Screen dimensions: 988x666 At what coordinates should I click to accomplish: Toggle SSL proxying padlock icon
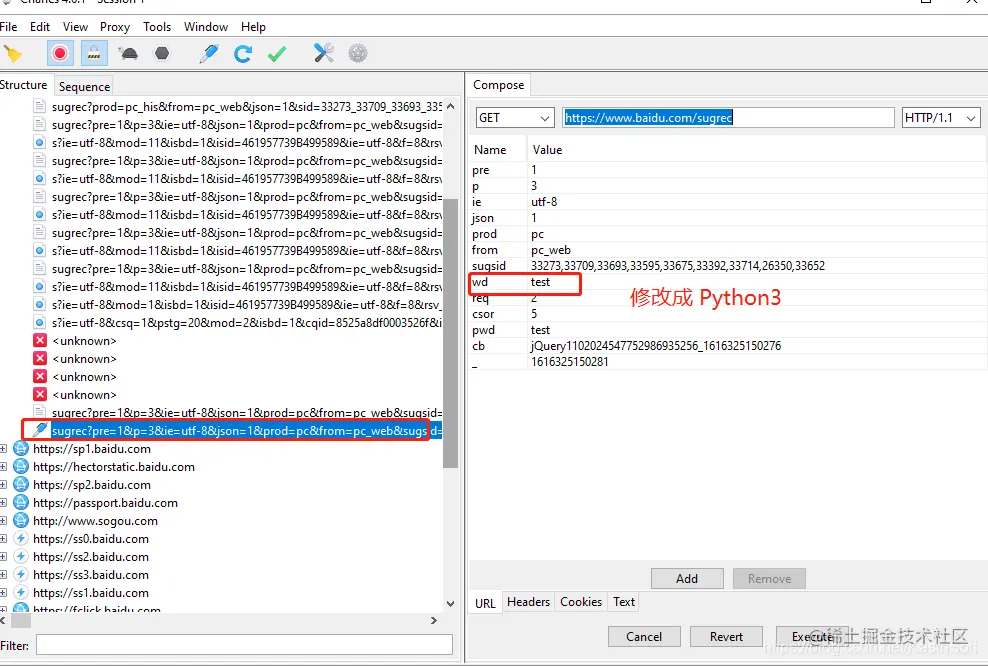coord(94,54)
